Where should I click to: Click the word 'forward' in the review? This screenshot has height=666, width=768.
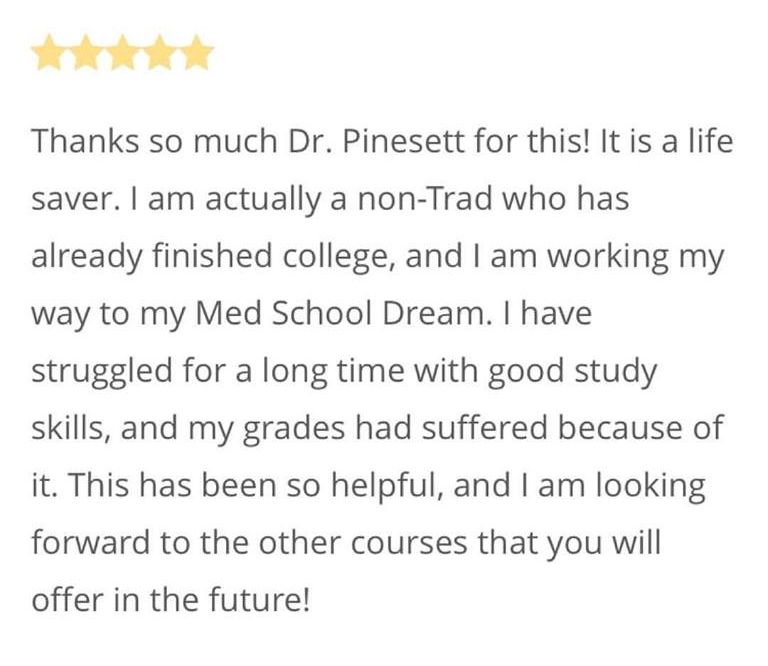click(x=91, y=542)
